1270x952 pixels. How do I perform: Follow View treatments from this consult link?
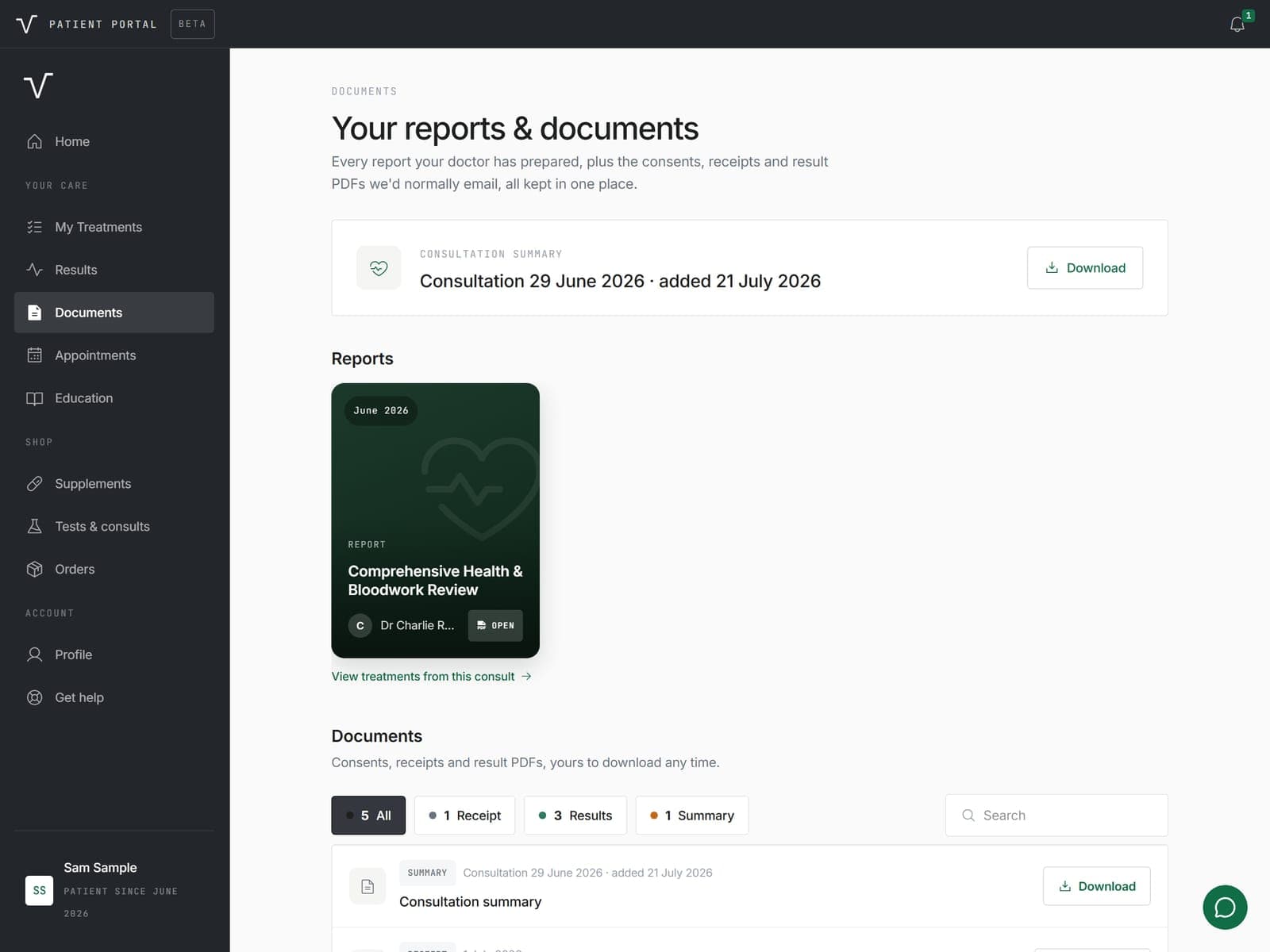point(431,677)
